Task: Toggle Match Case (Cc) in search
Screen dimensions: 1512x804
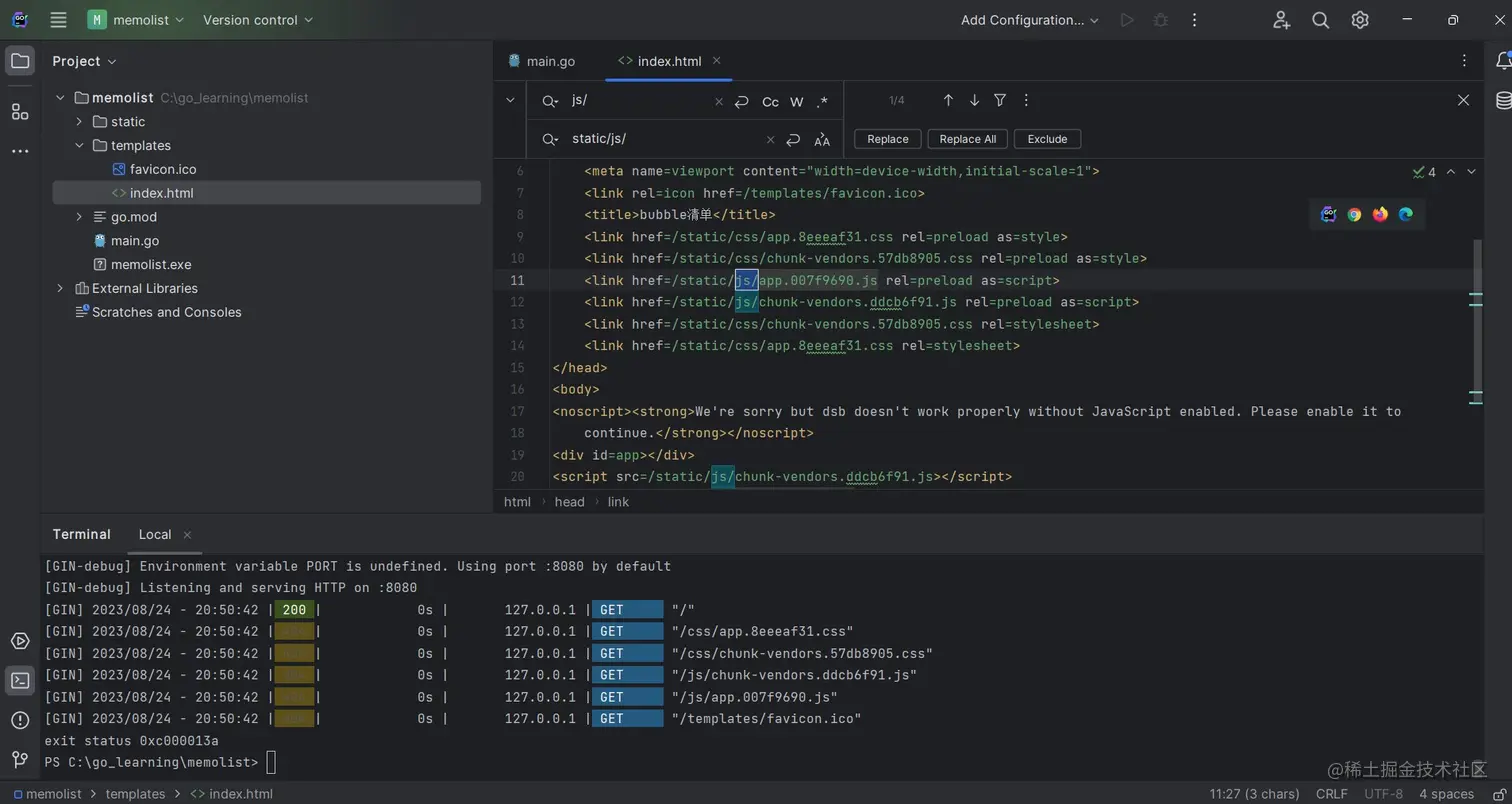Action: (x=770, y=102)
